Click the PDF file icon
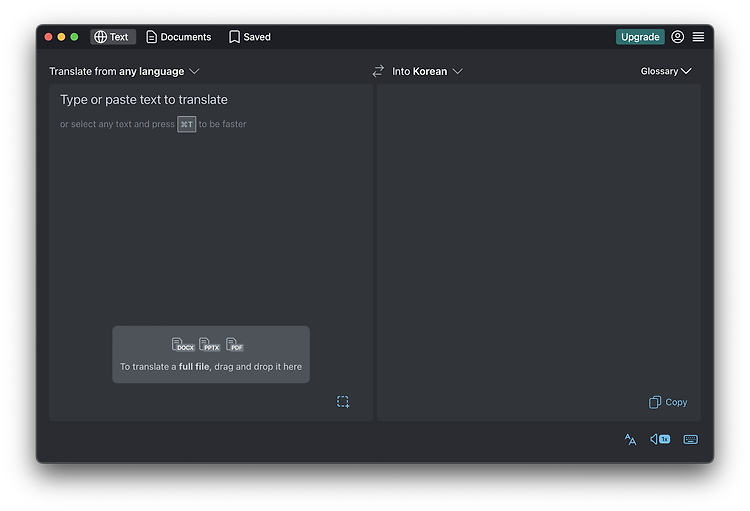The width and height of the screenshot is (750, 511). click(x=235, y=344)
